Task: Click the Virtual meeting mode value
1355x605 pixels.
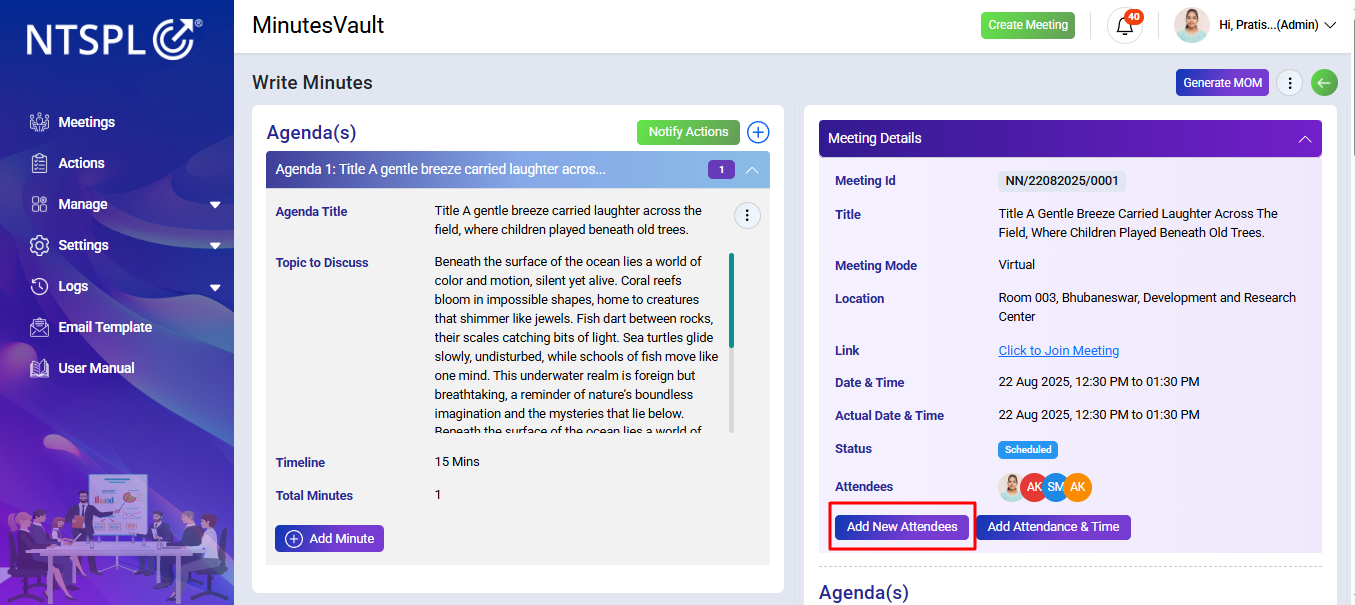Action: (x=1017, y=265)
